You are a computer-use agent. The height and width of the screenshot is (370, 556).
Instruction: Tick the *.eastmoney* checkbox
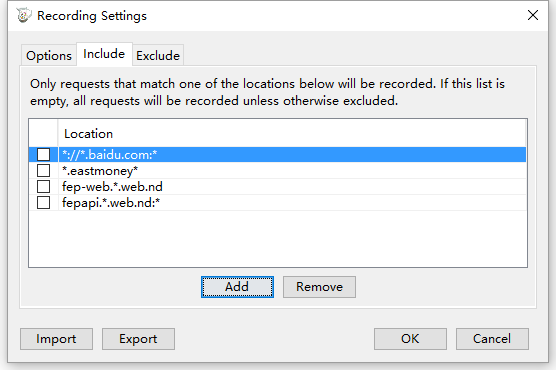44,171
